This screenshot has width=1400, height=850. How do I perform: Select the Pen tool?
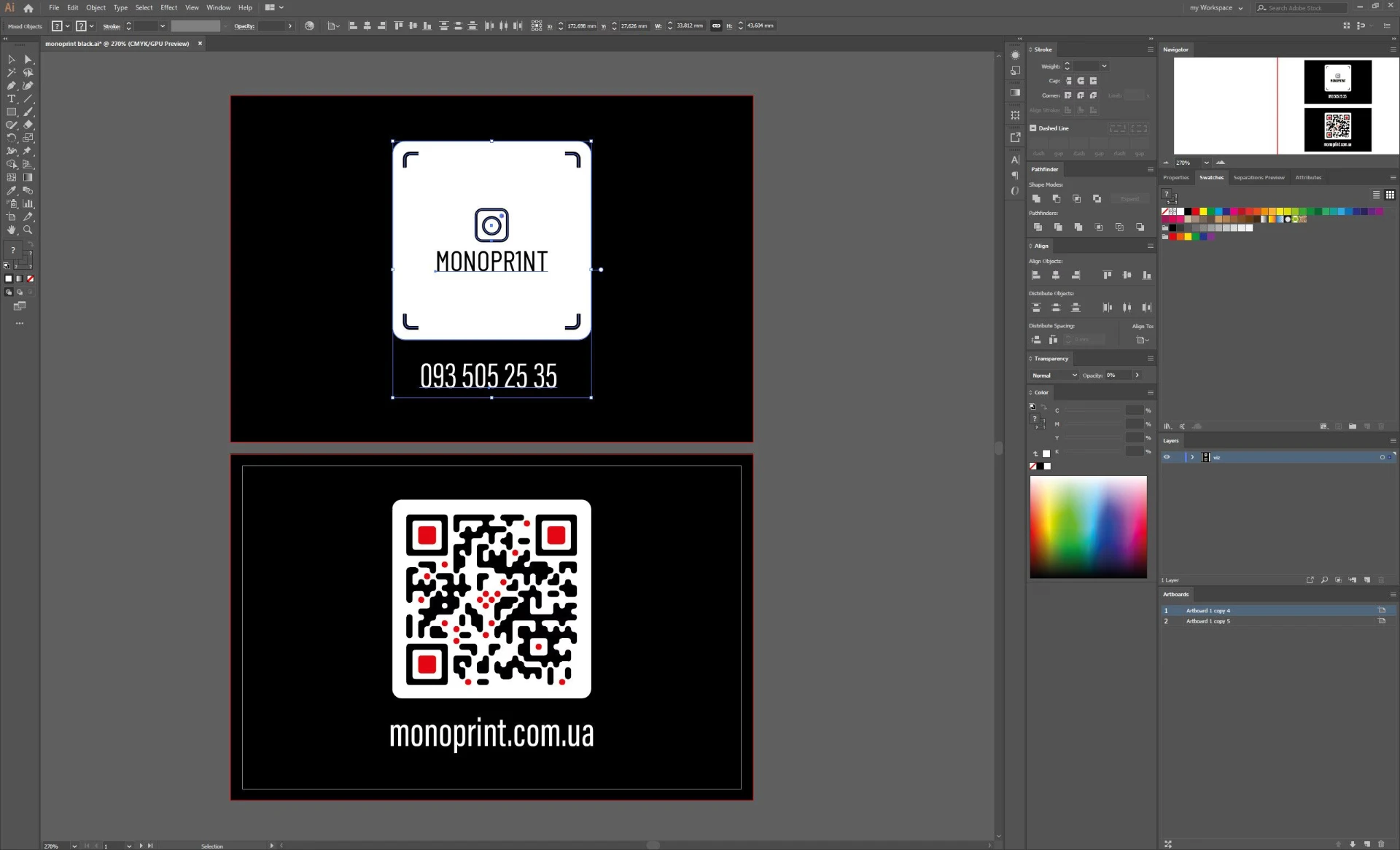pyautogui.click(x=12, y=86)
